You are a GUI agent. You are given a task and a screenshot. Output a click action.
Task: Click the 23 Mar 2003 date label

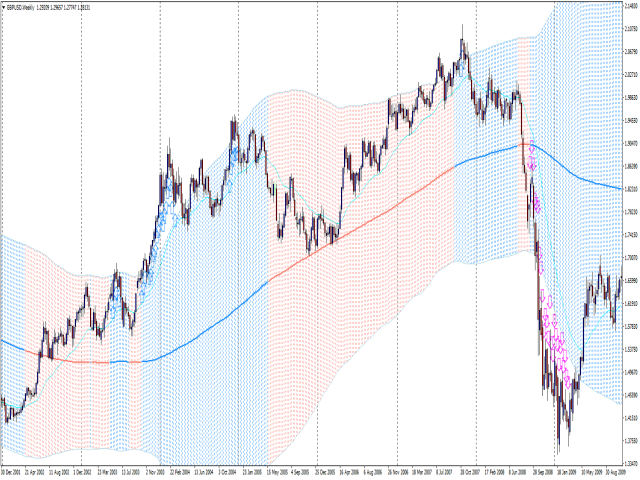107,472
